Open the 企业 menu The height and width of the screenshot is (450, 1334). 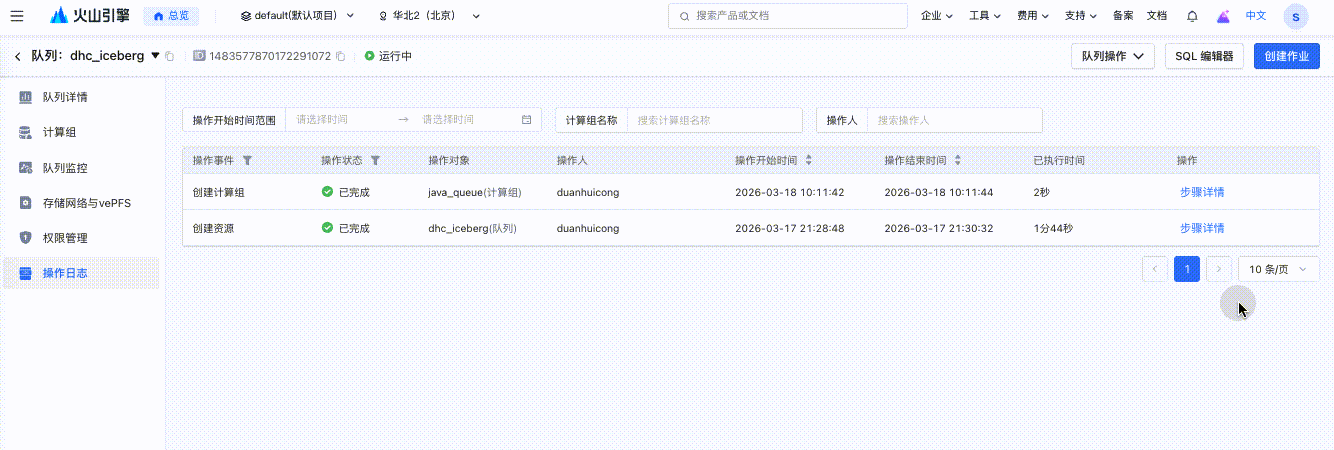coord(936,16)
